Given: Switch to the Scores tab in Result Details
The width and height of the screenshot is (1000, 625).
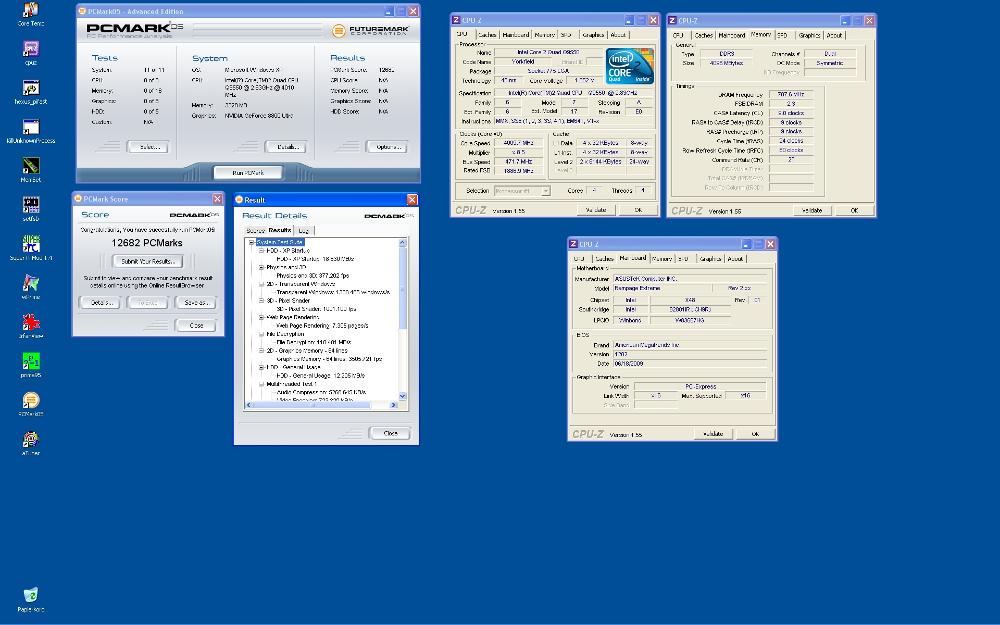Looking at the screenshot, I should click(255, 230).
